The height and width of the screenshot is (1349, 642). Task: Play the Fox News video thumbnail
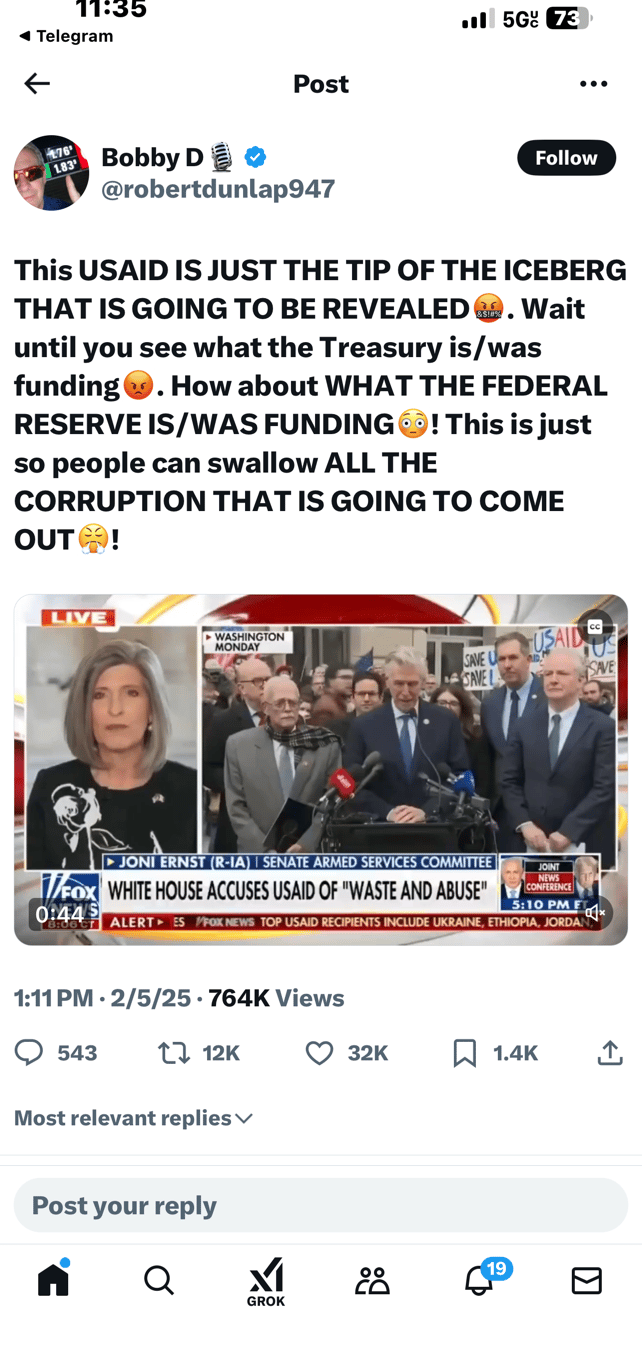[x=321, y=769]
